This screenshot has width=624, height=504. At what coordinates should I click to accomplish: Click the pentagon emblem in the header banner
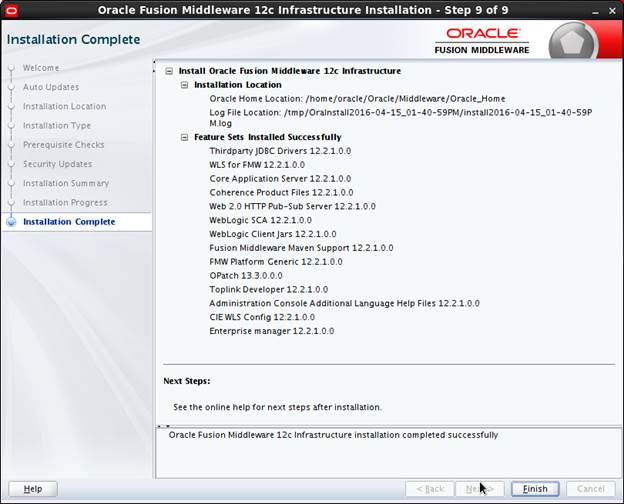click(573, 44)
